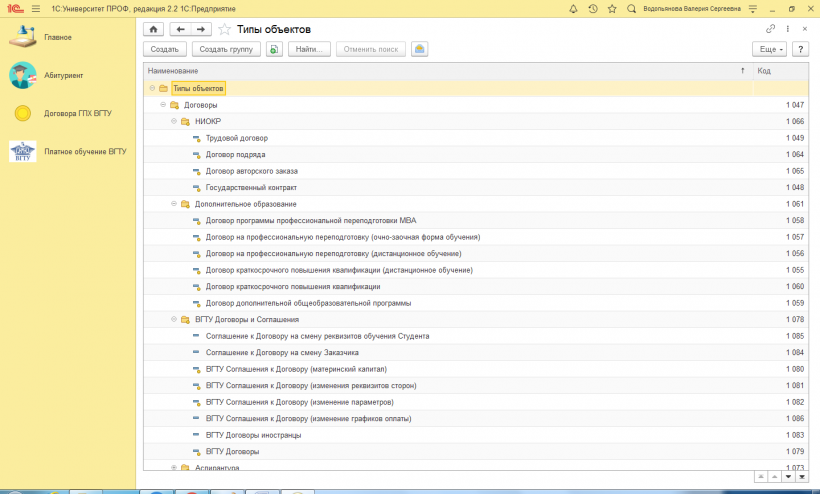This screenshot has width=820, height=494.
Task: Collapse the НИОКР group
Action: point(174,121)
